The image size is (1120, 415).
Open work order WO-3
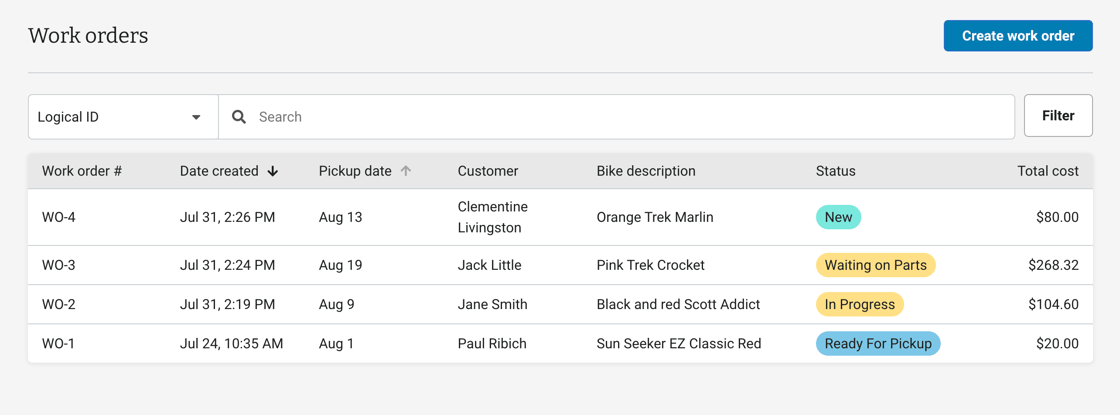click(59, 265)
